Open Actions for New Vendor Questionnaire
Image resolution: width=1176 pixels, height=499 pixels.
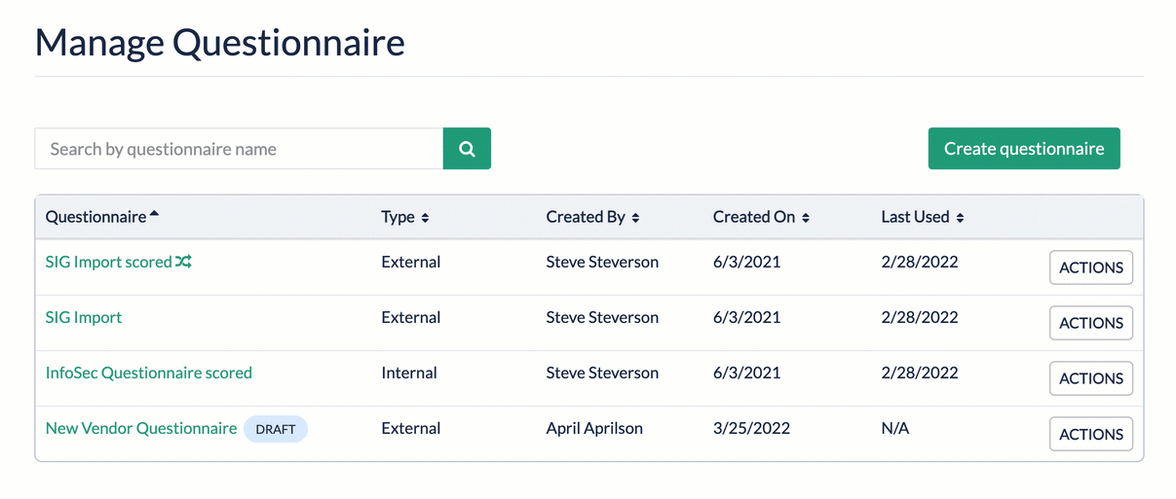tap(1090, 434)
